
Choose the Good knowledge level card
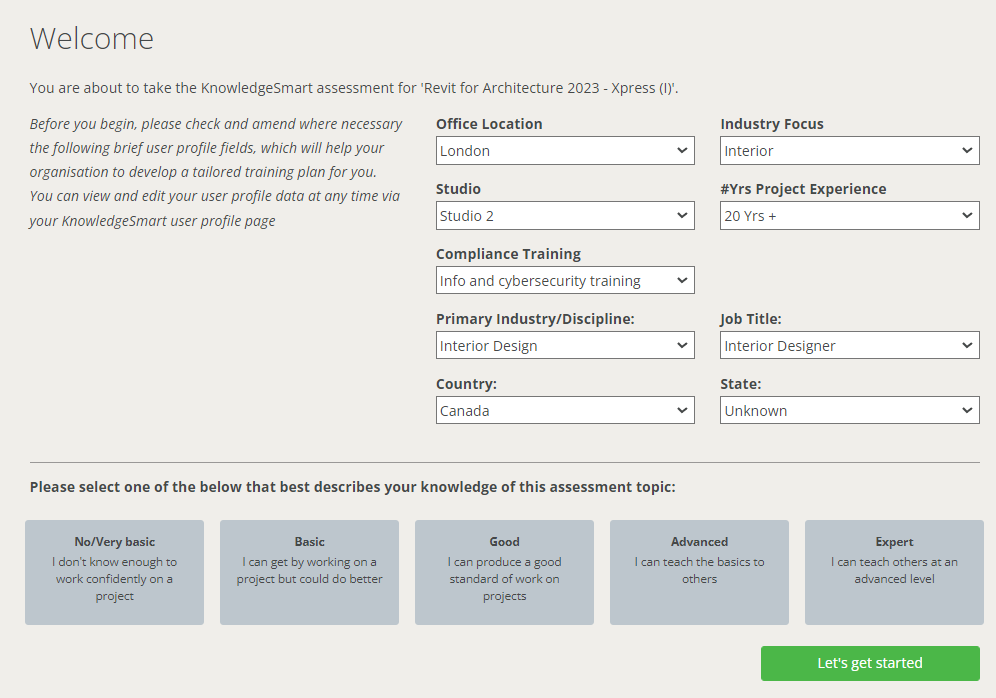(x=504, y=572)
